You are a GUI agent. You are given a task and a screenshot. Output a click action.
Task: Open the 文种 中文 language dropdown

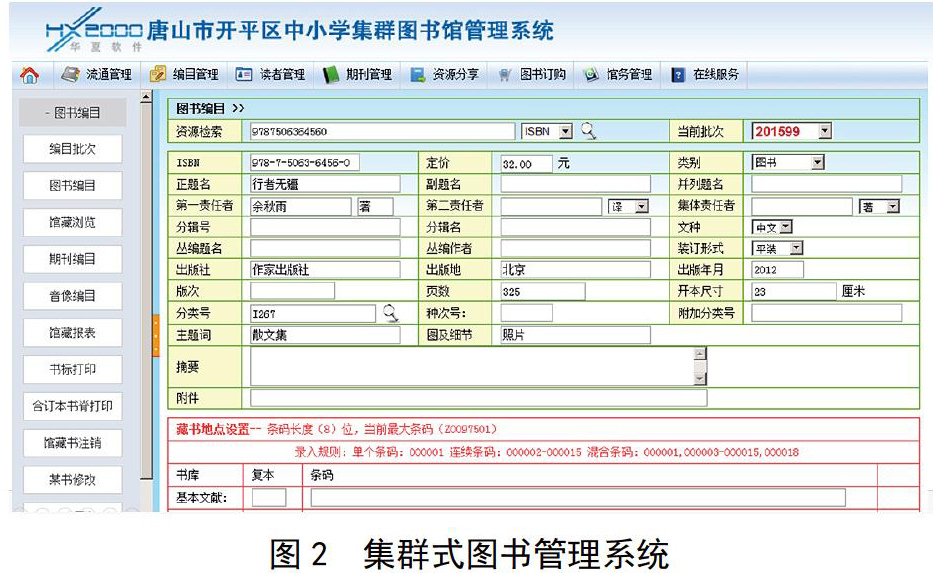point(772,227)
